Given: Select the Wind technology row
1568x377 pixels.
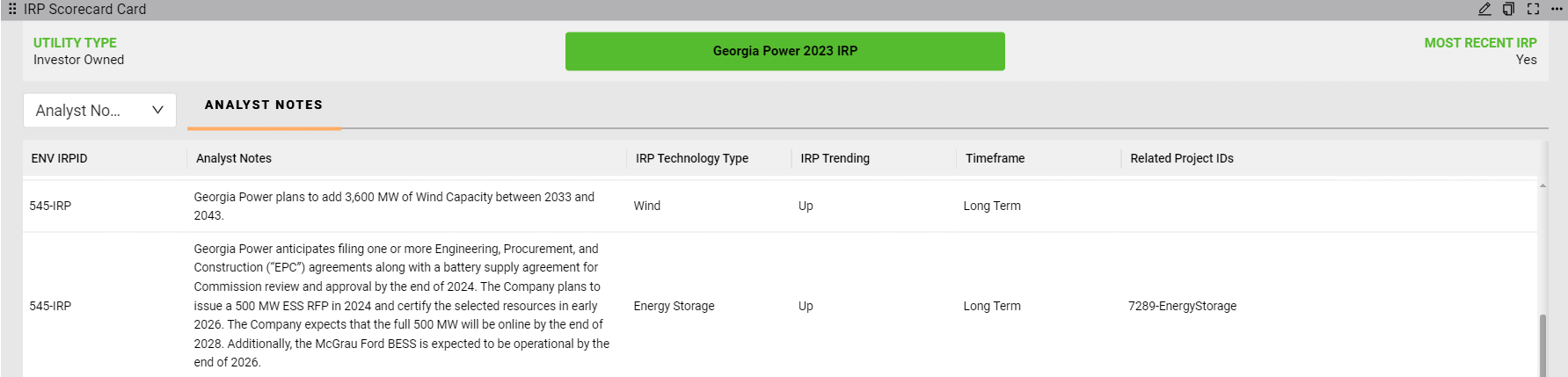Looking at the screenshot, I should [x=647, y=206].
